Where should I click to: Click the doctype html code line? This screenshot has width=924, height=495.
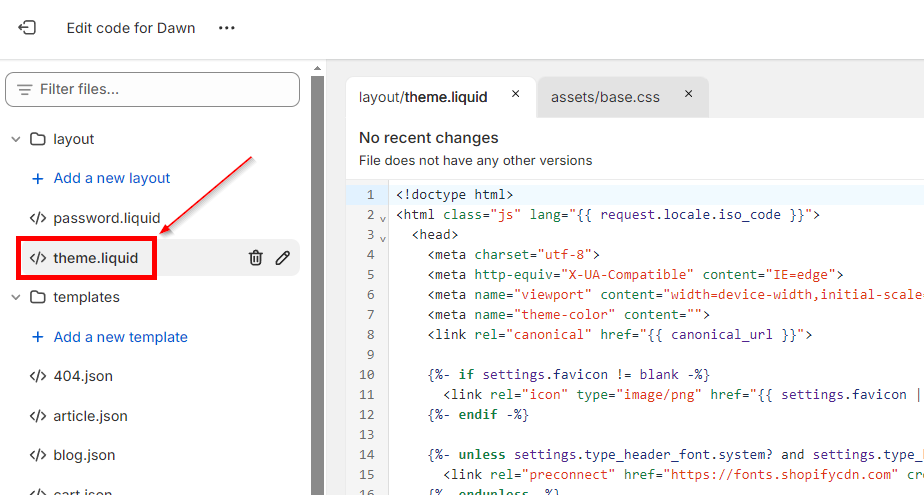[x=454, y=194]
